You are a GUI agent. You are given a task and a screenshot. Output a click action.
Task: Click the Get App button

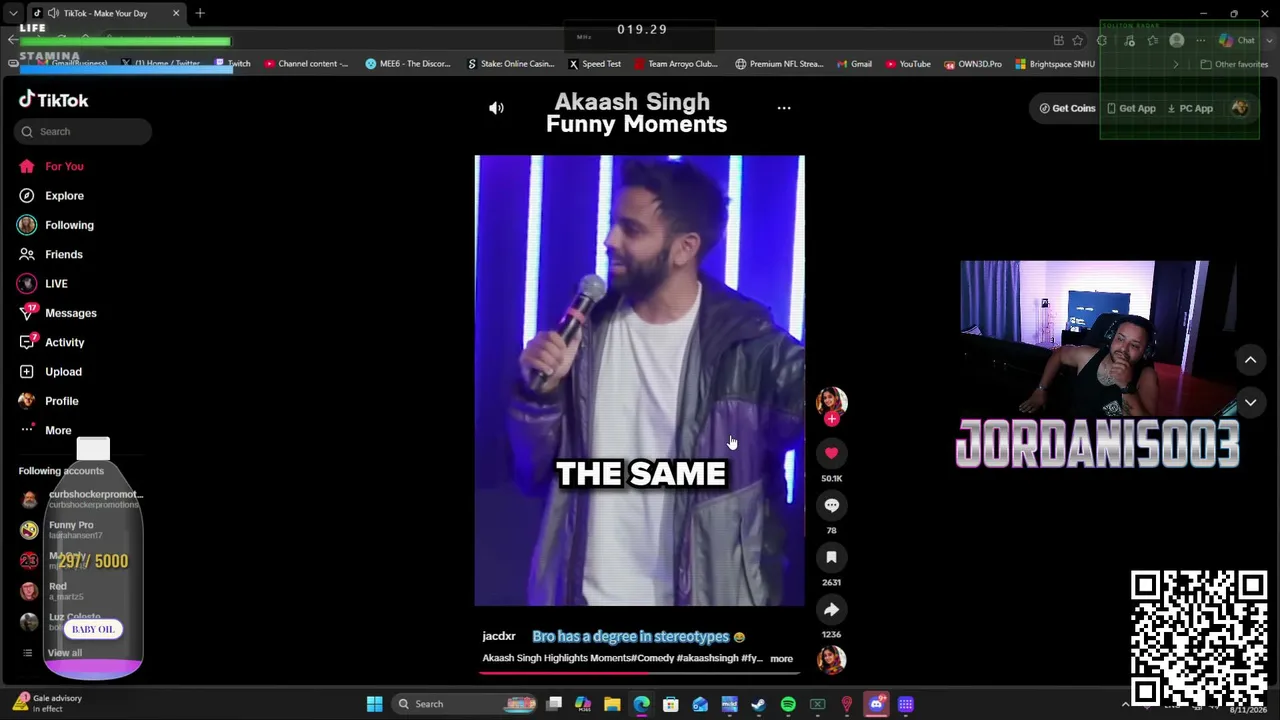pyautogui.click(x=1131, y=108)
